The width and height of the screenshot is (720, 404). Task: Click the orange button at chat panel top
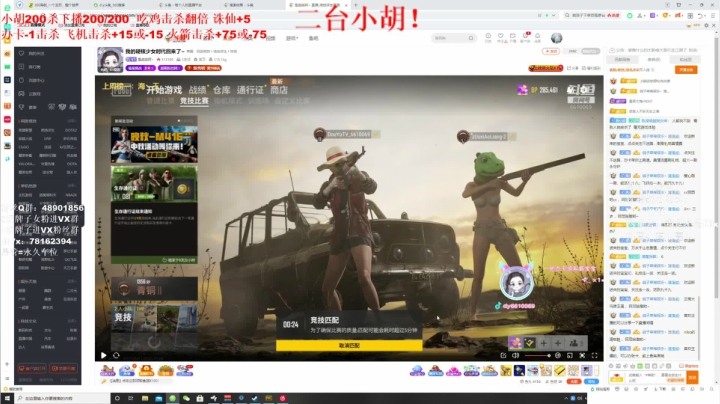[x=686, y=70]
